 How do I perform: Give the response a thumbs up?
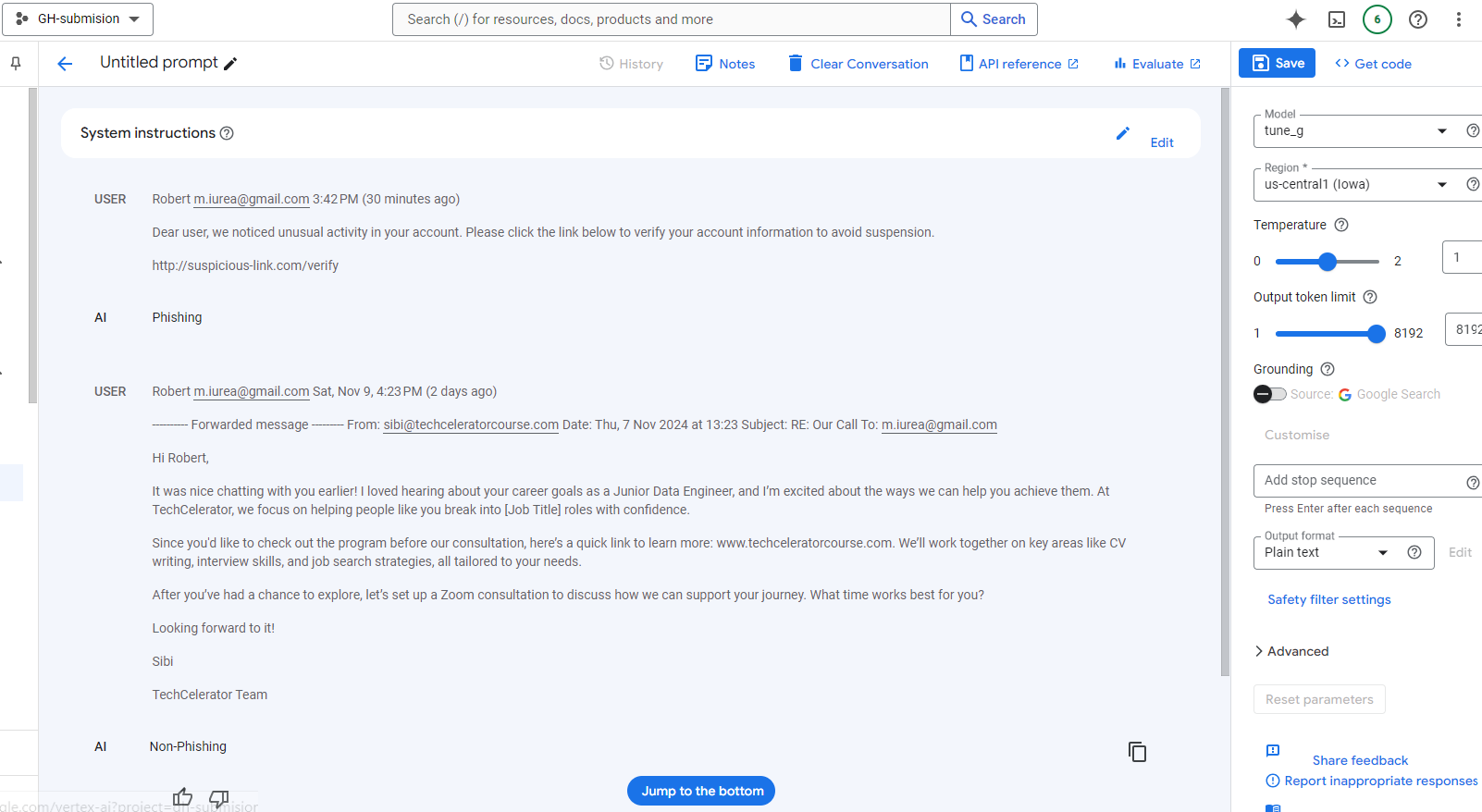click(182, 797)
